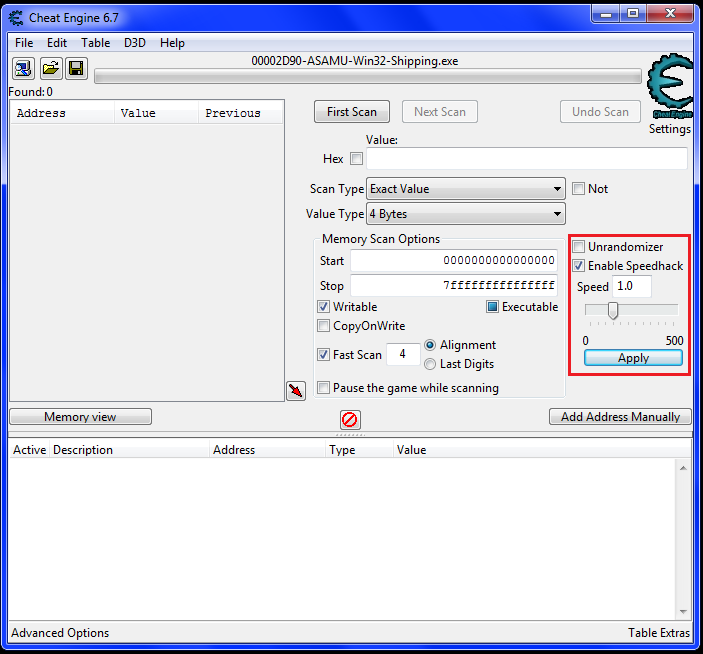Click the address table scroll down arrow
The image size is (703, 654).
pos(683,612)
